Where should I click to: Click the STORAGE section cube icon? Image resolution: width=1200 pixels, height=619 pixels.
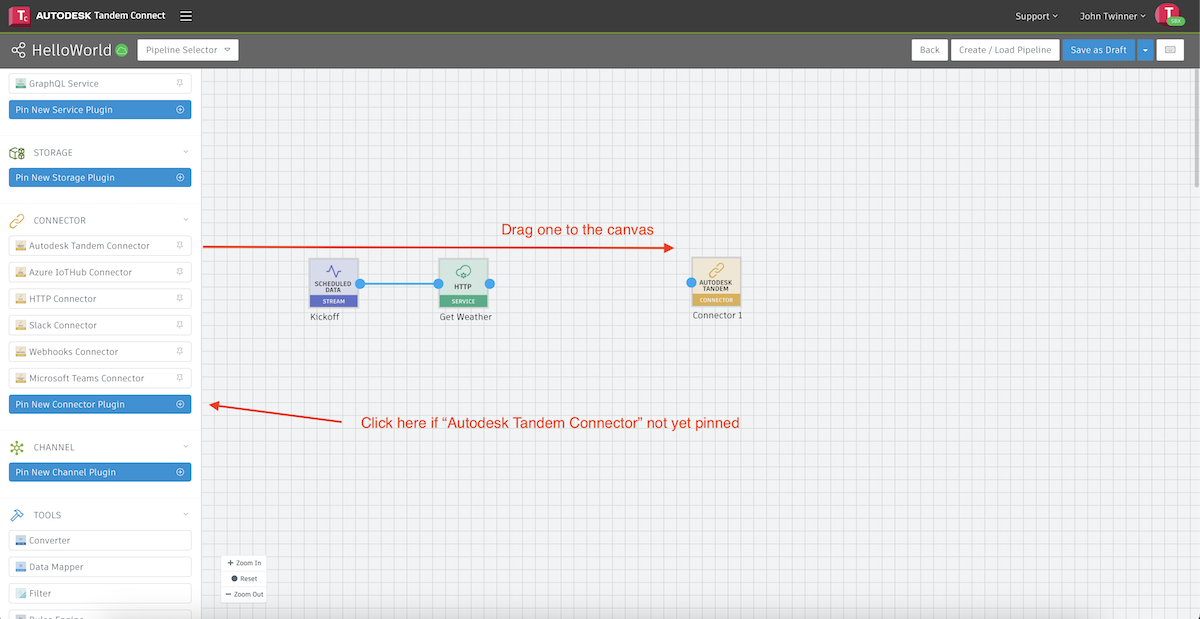(16, 153)
